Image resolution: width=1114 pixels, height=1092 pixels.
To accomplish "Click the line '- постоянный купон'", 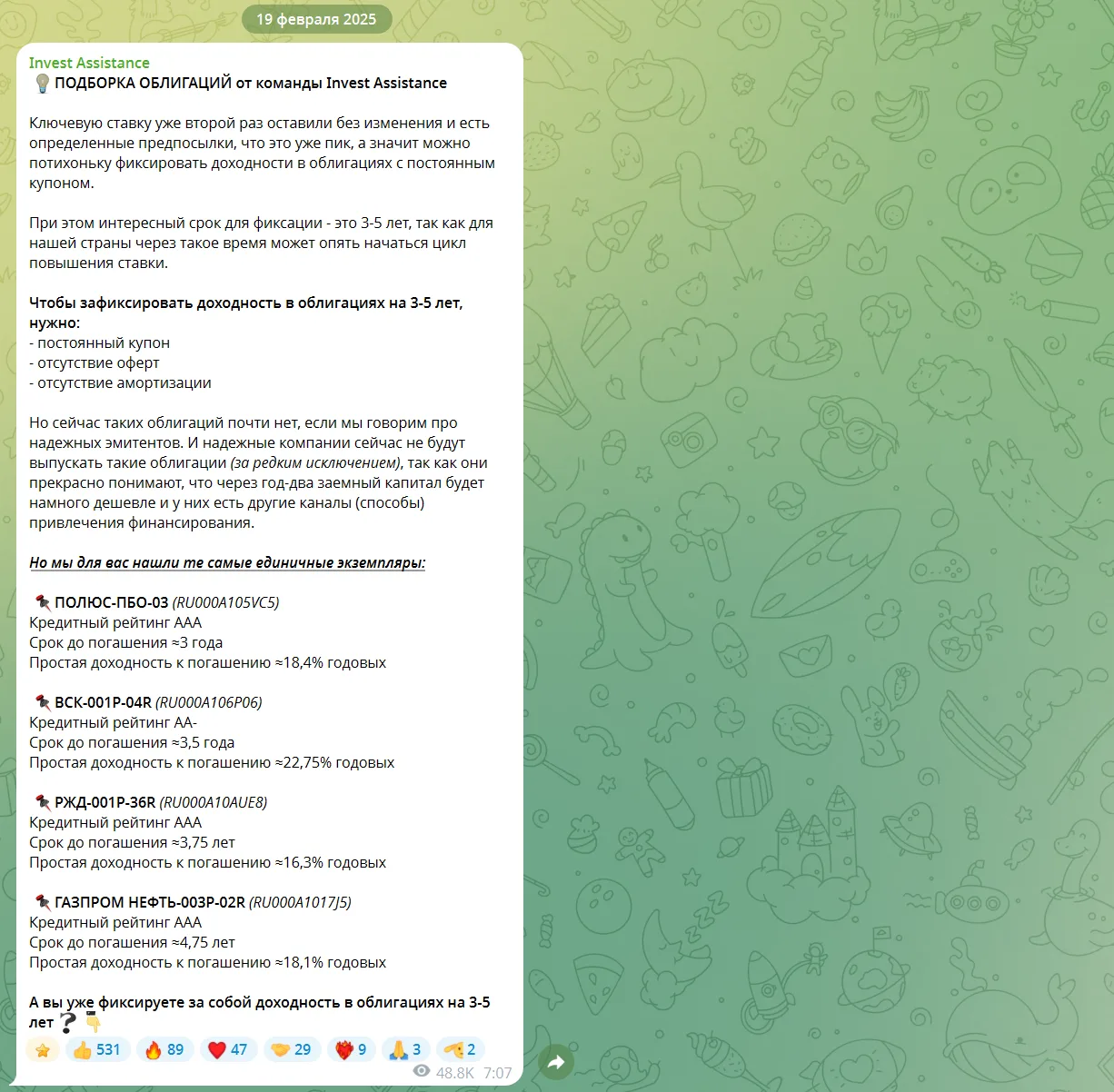I will pos(100,342).
